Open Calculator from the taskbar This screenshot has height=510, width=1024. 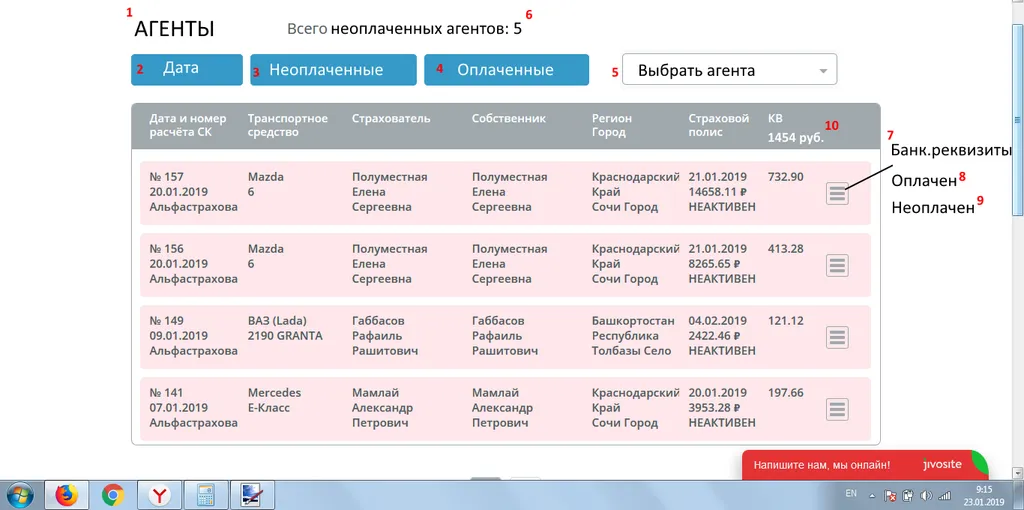pos(207,495)
